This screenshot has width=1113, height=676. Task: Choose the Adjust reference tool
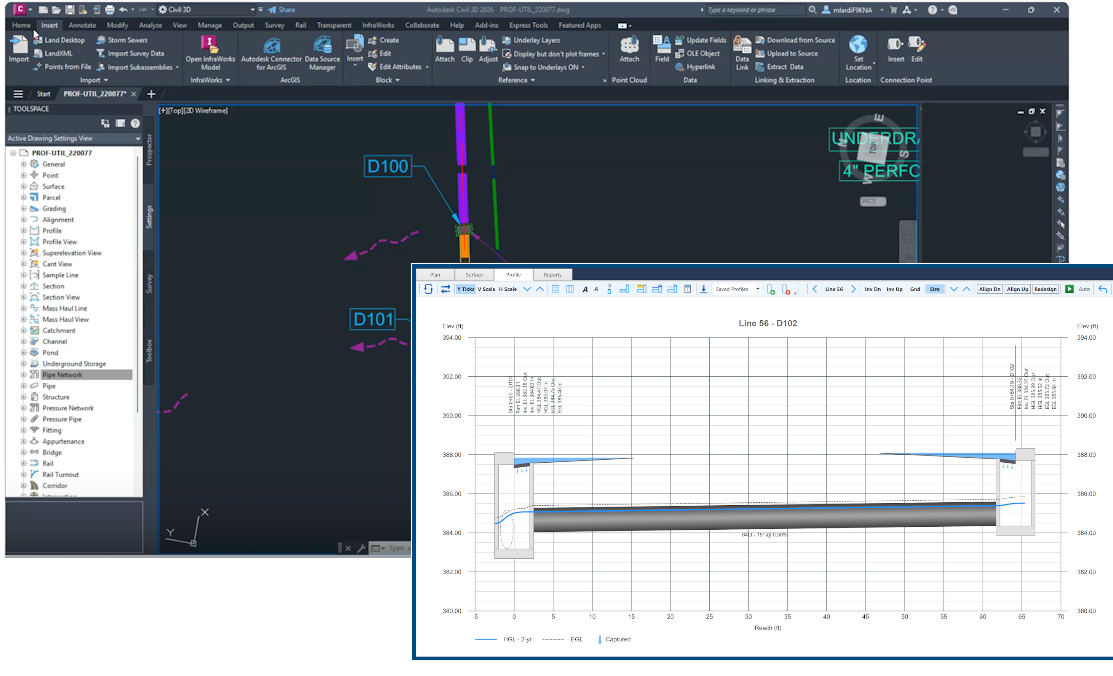pos(488,50)
